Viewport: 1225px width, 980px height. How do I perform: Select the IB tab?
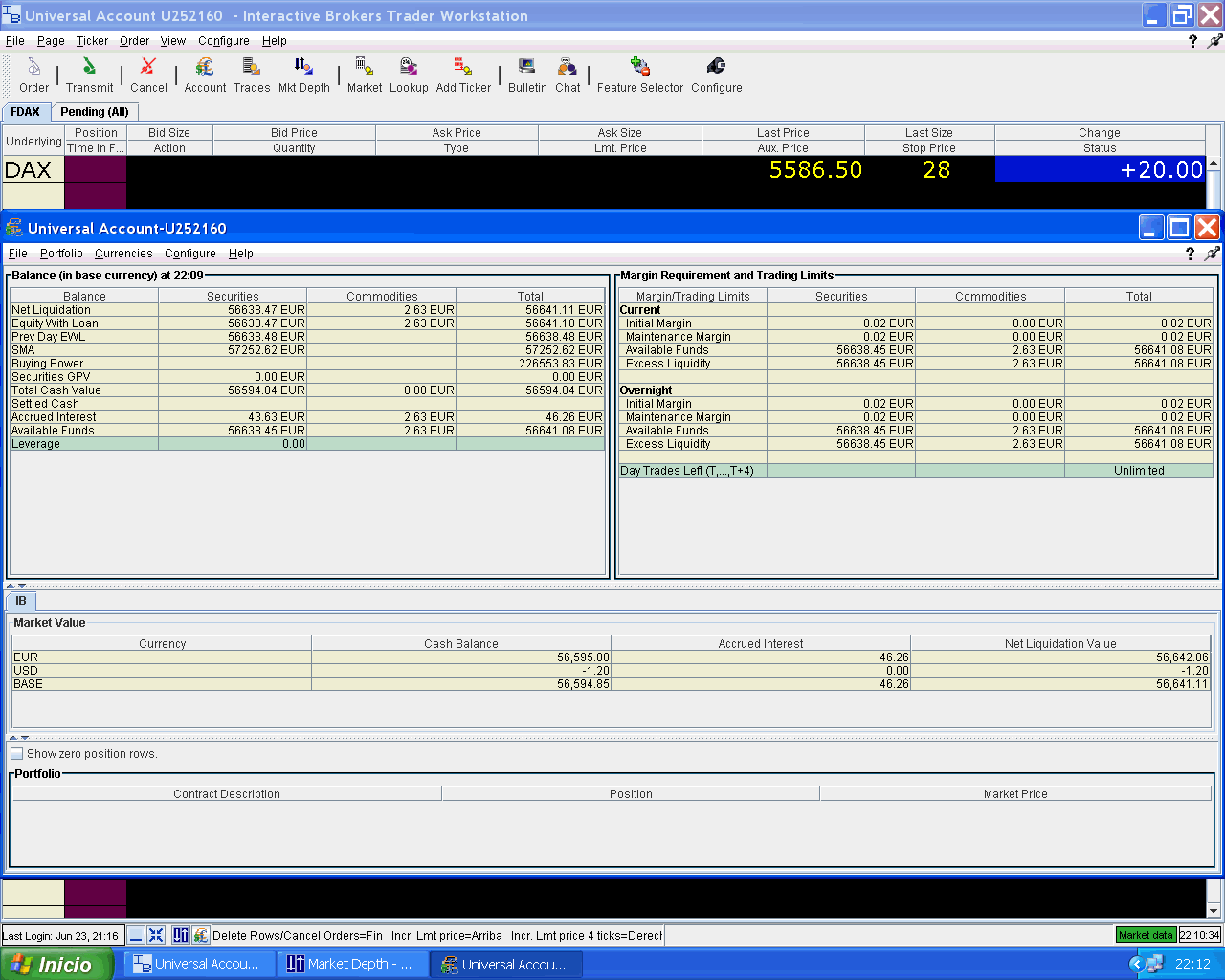point(21,601)
